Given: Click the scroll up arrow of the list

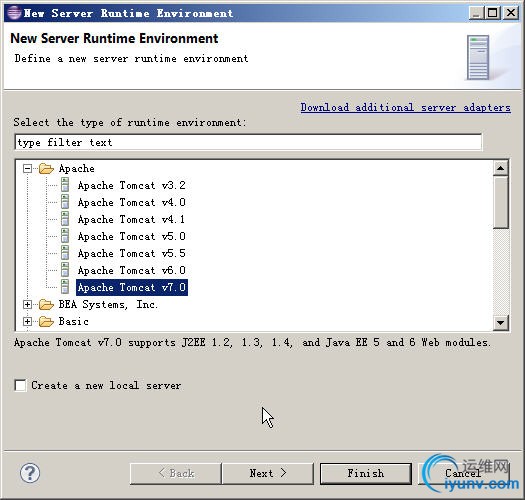Looking at the screenshot, I should [x=501, y=168].
